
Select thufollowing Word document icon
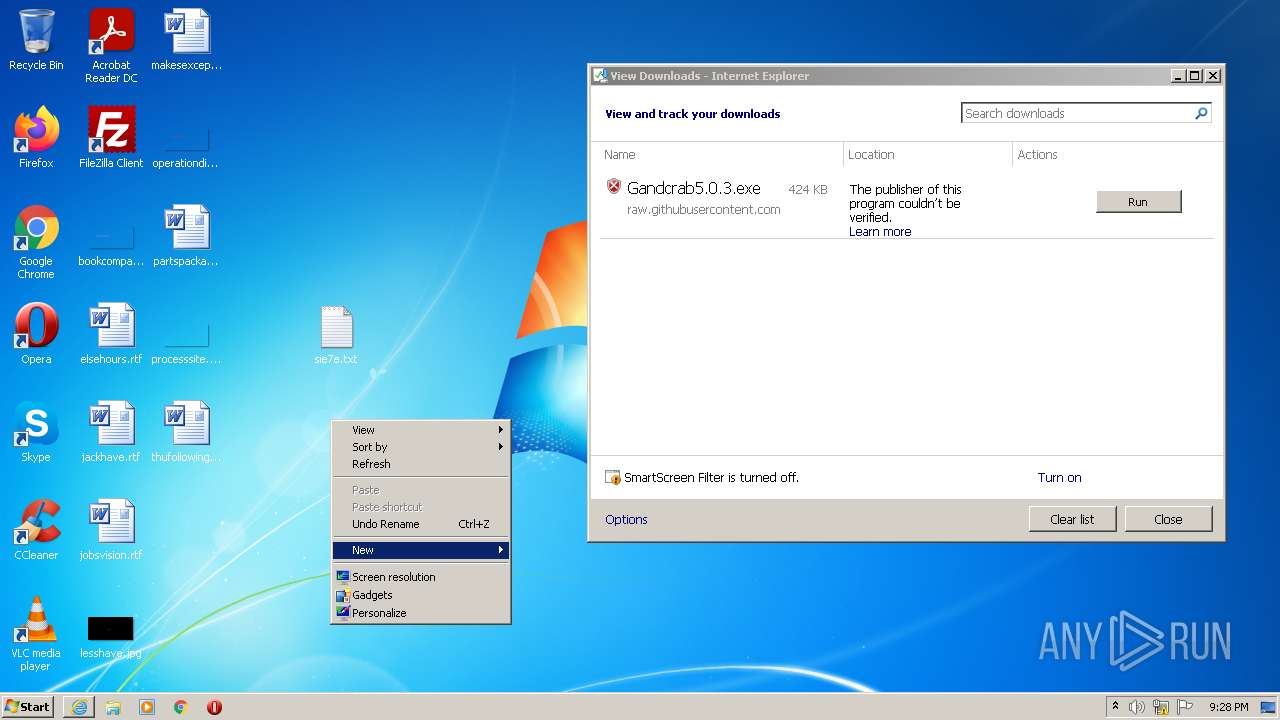(x=186, y=432)
